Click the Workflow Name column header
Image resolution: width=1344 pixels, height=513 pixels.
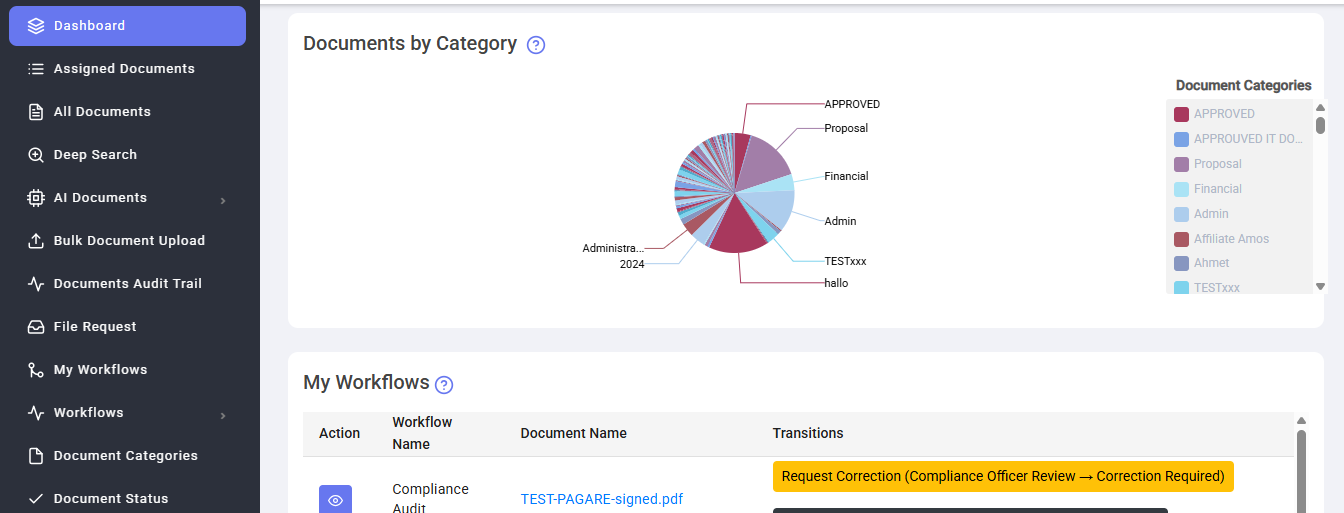coord(422,433)
